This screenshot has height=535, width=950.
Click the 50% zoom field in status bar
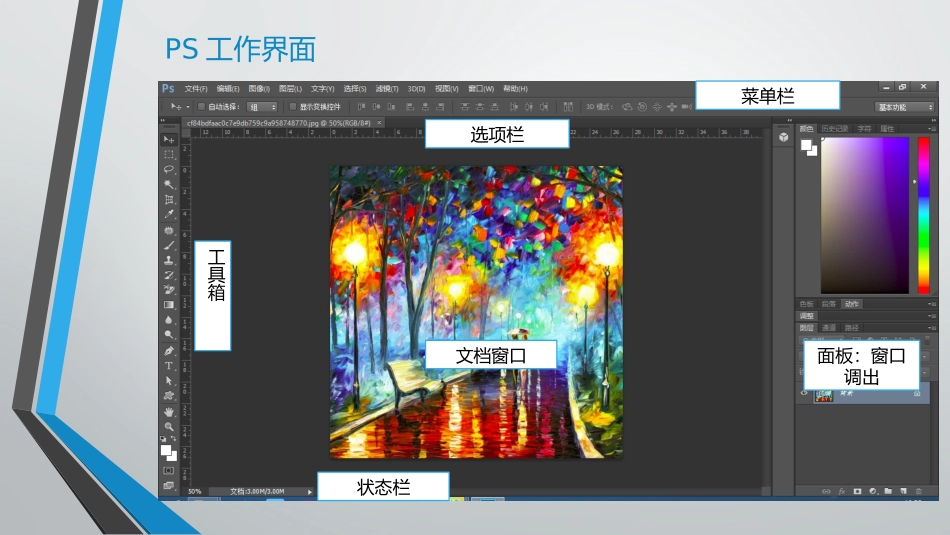(195, 491)
